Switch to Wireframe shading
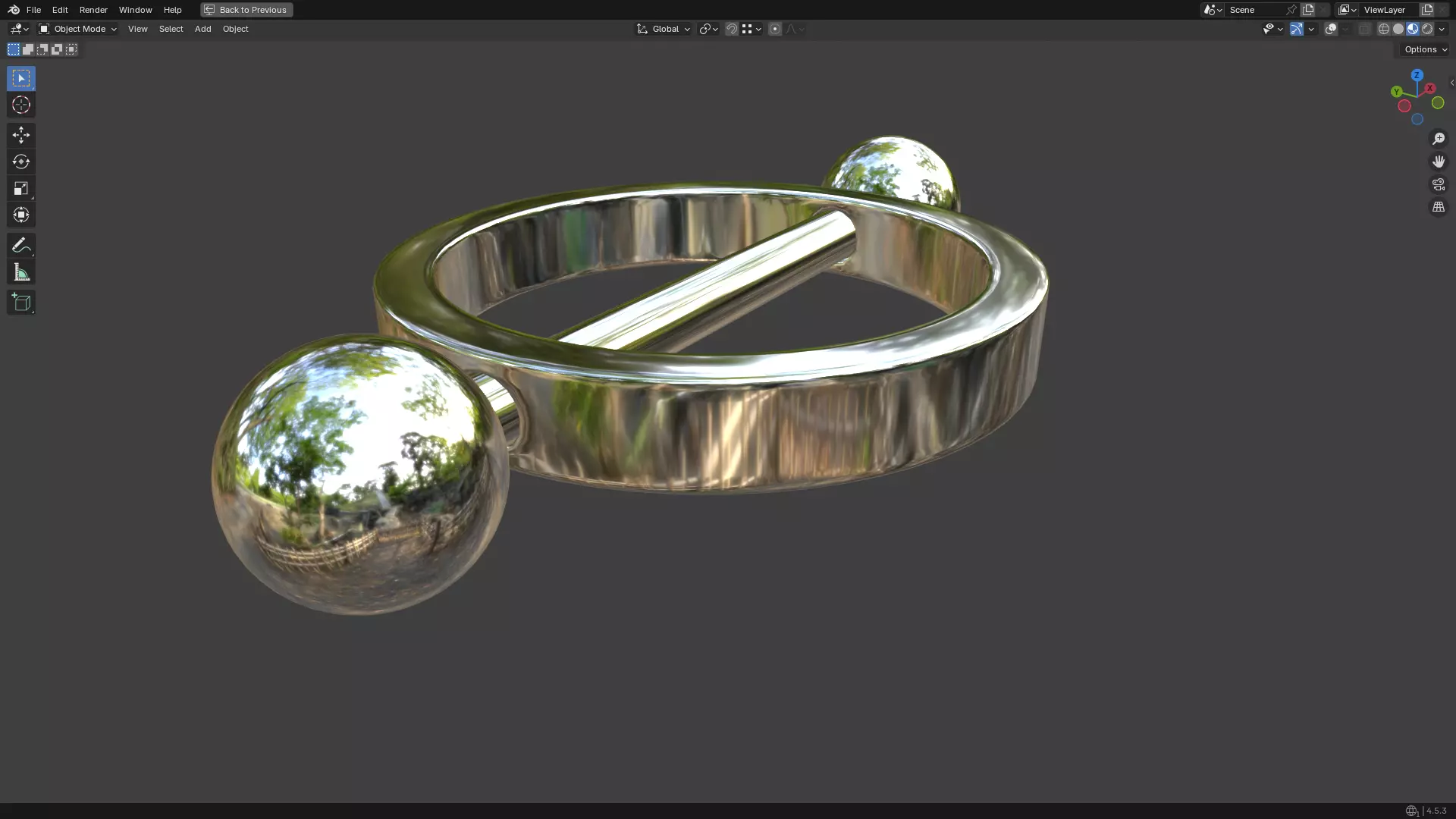The height and width of the screenshot is (819, 1456). tap(1384, 29)
